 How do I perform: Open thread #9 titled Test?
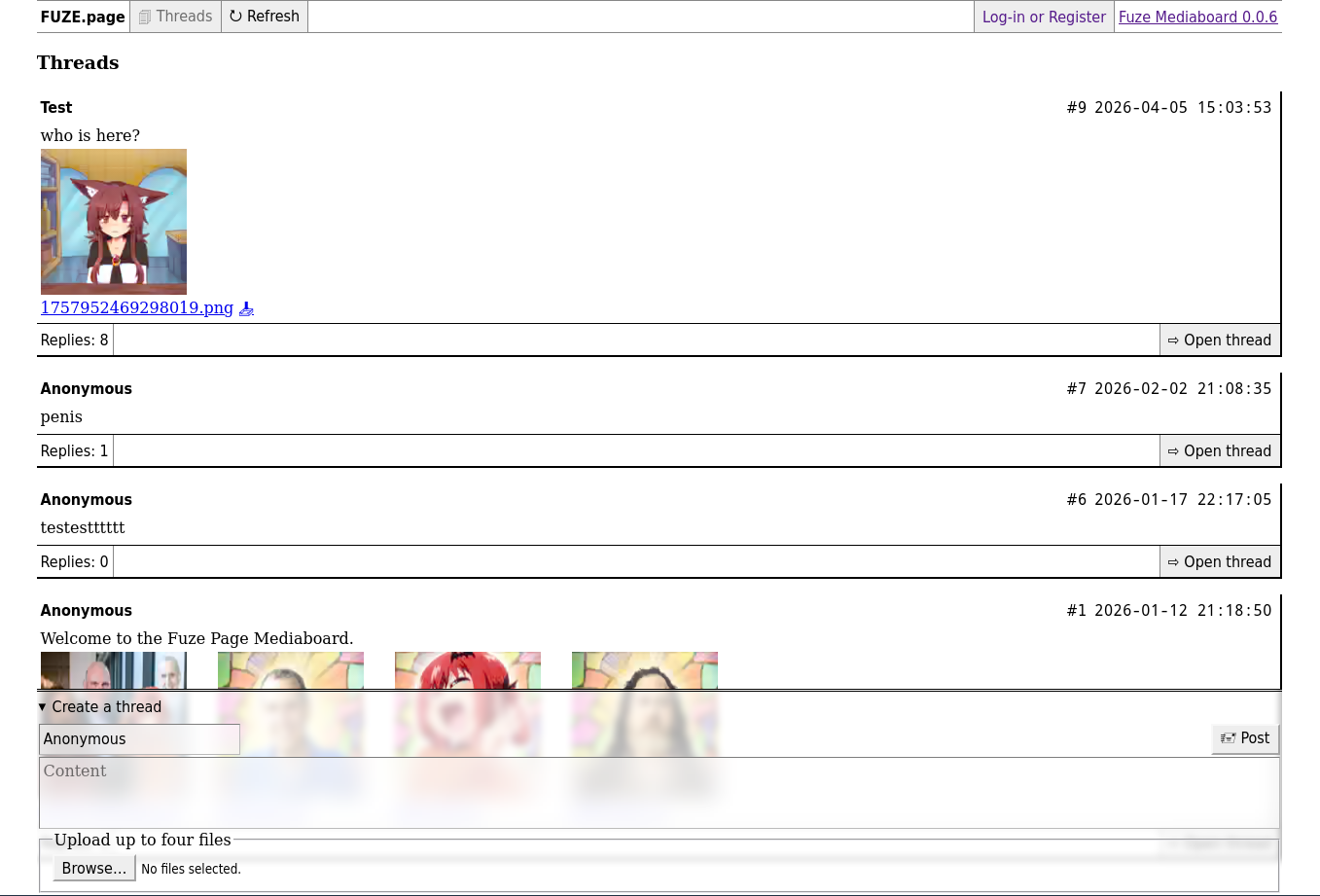coord(1220,340)
